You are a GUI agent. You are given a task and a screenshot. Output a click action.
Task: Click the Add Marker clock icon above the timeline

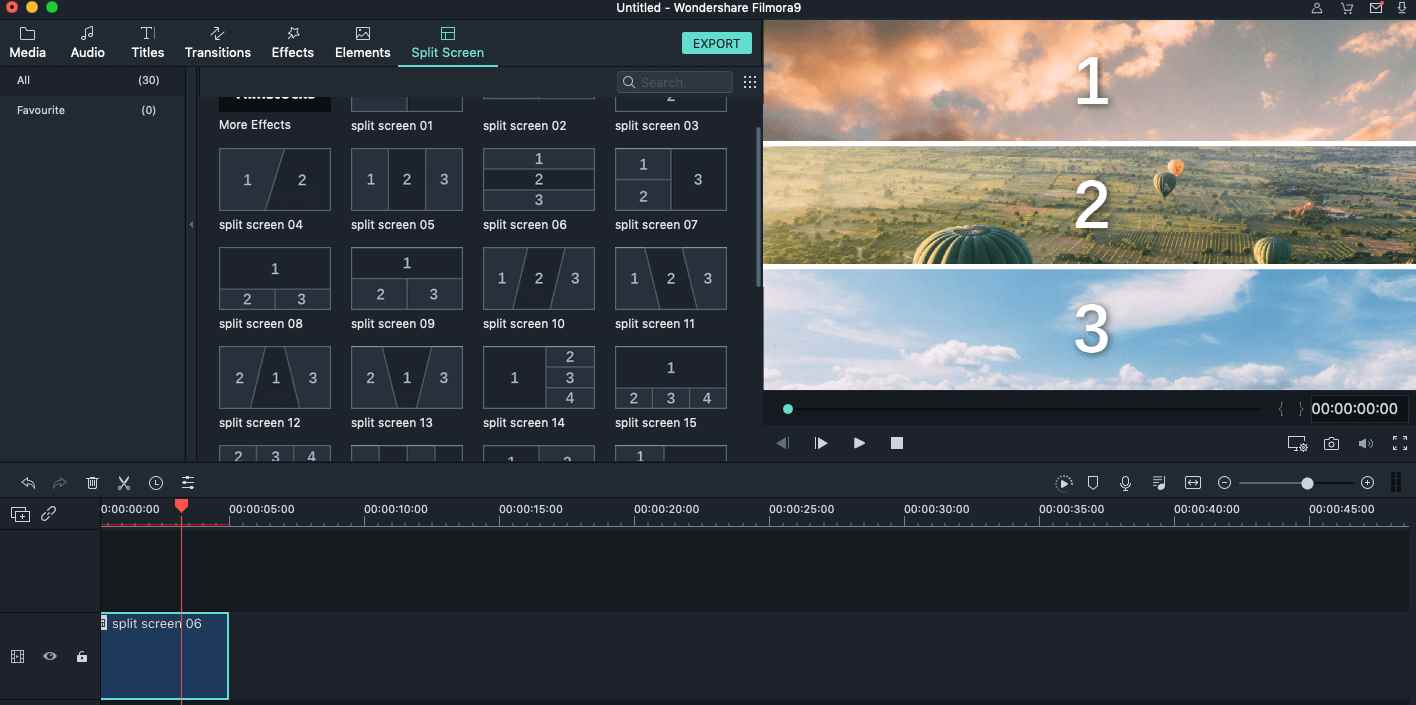coord(156,482)
